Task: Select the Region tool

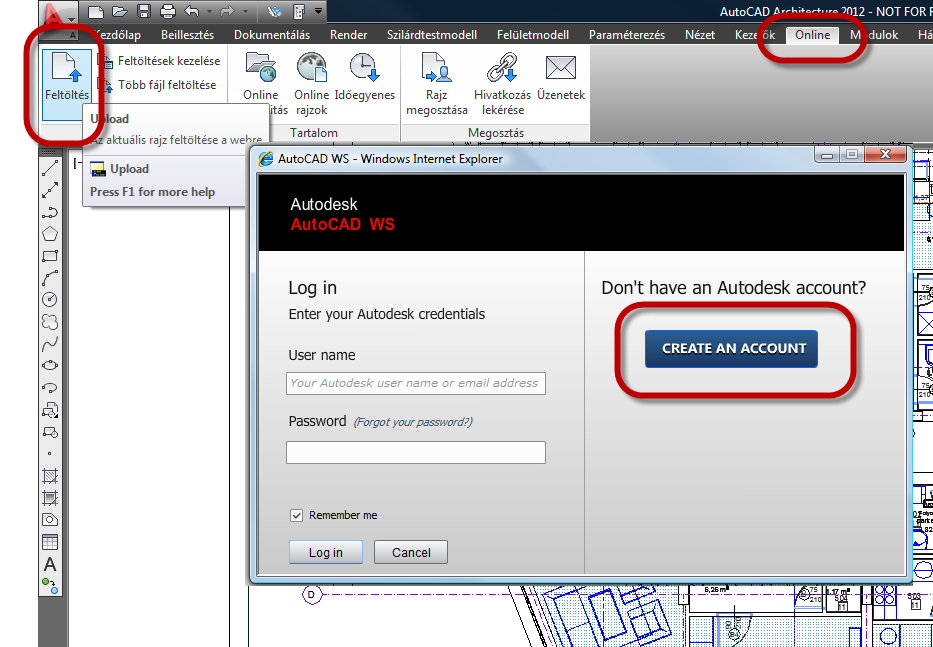Action: pyautogui.click(x=50, y=520)
